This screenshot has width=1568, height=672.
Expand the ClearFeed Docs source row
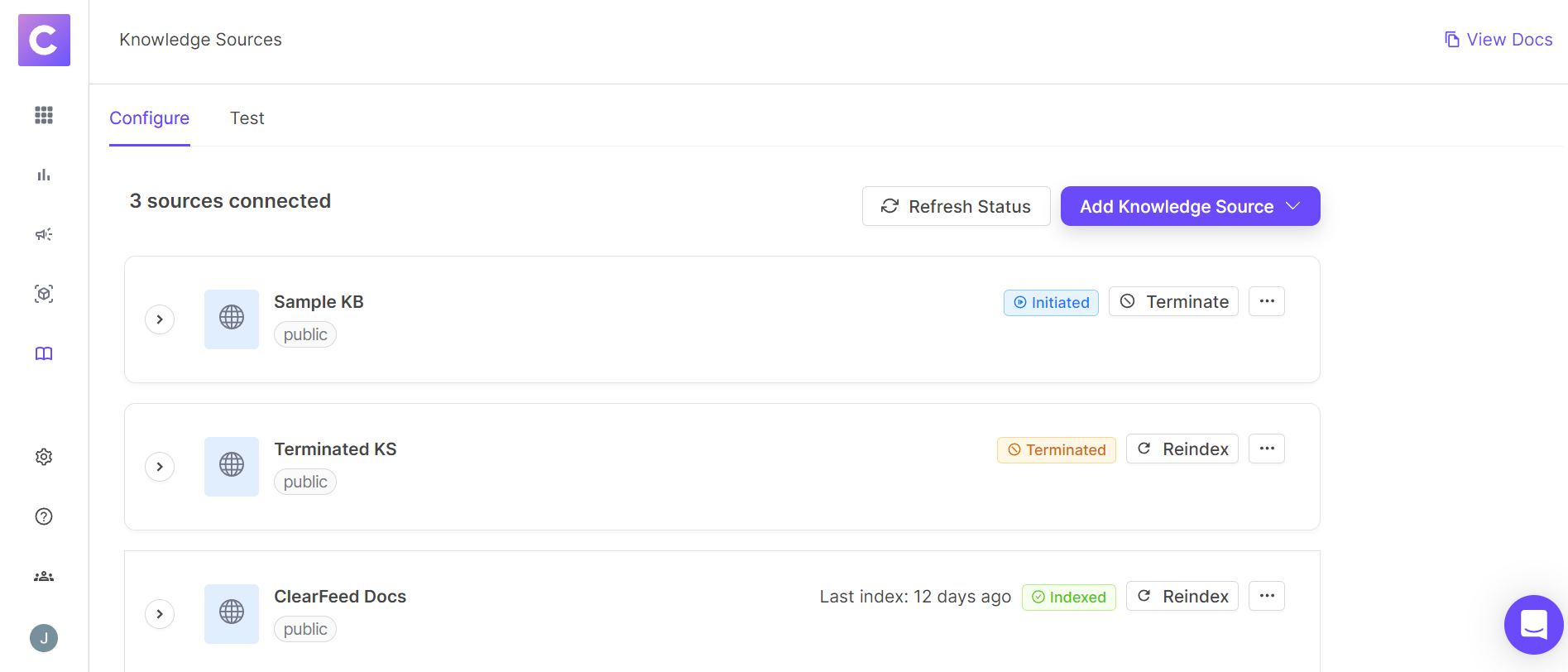pyautogui.click(x=160, y=614)
